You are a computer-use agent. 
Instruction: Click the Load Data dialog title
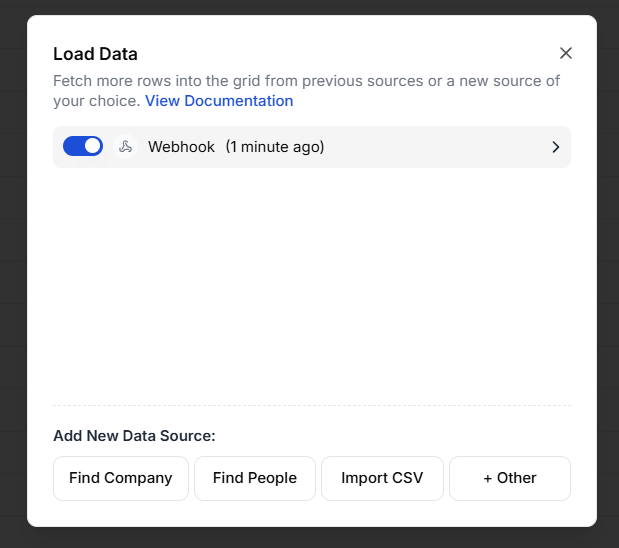[95, 54]
